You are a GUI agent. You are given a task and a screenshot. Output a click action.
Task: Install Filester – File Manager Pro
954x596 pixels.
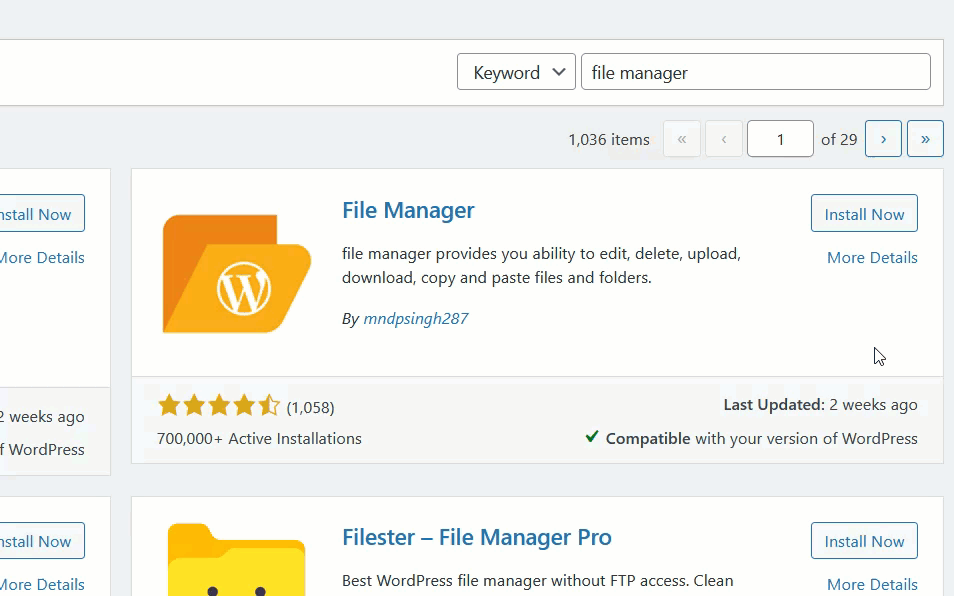pos(864,541)
